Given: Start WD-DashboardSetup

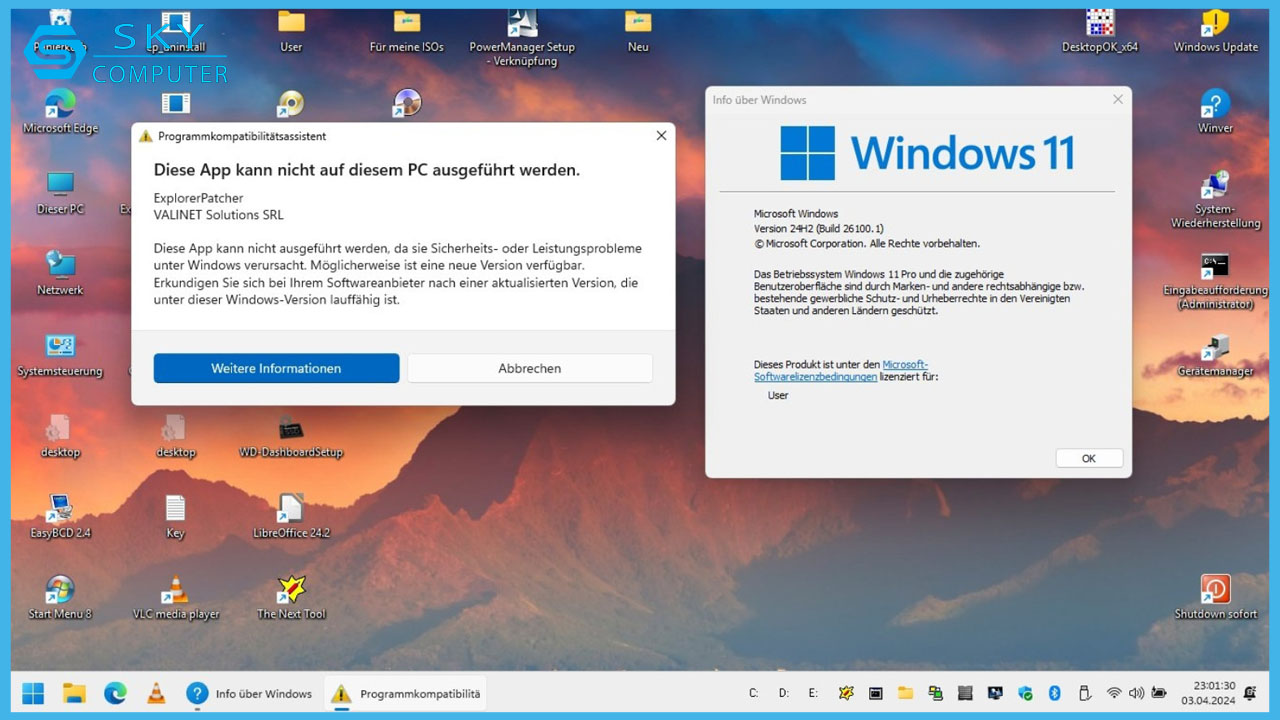Looking at the screenshot, I should pyautogui.click(x=291, y=430).
